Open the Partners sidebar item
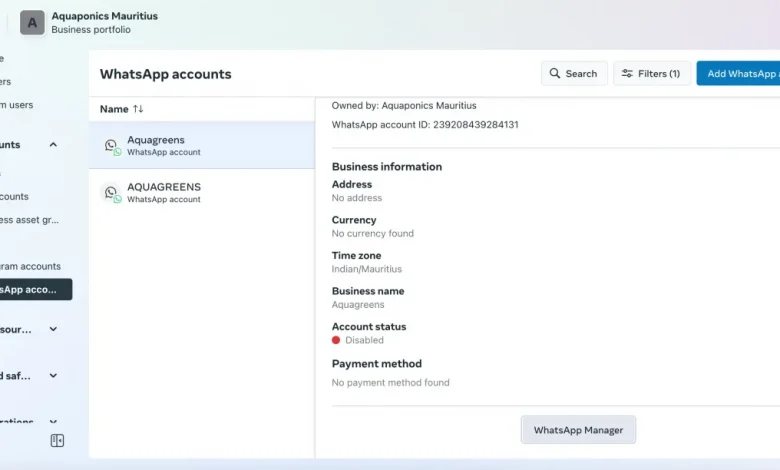The height and width of the screenshot is (470, 780). [x=6, y=82]
